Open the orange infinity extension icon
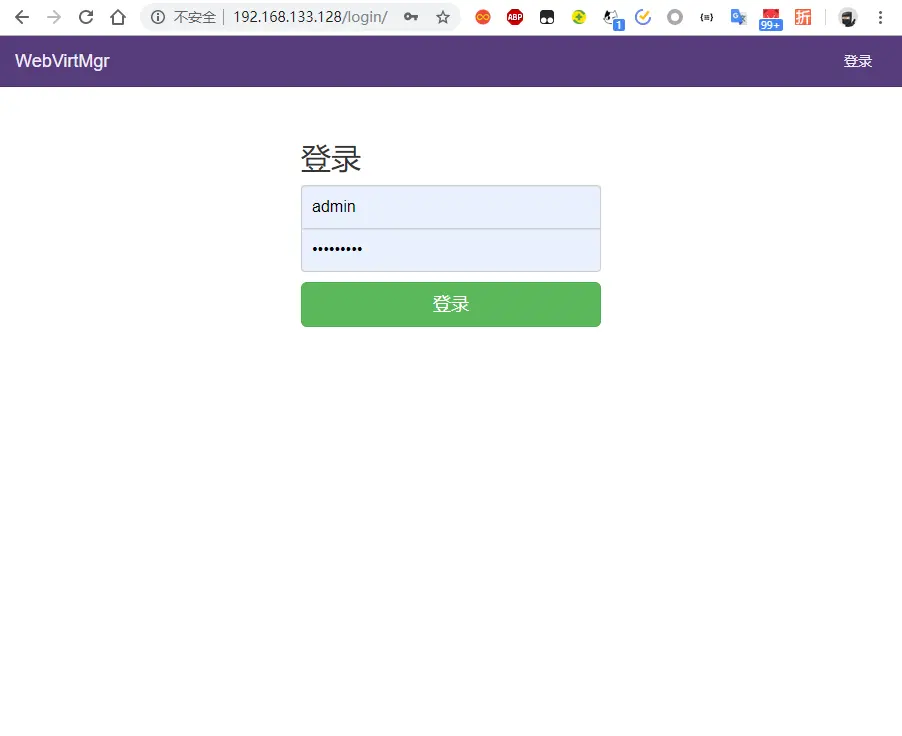902x736 pixels. click(x=483, y=17)
